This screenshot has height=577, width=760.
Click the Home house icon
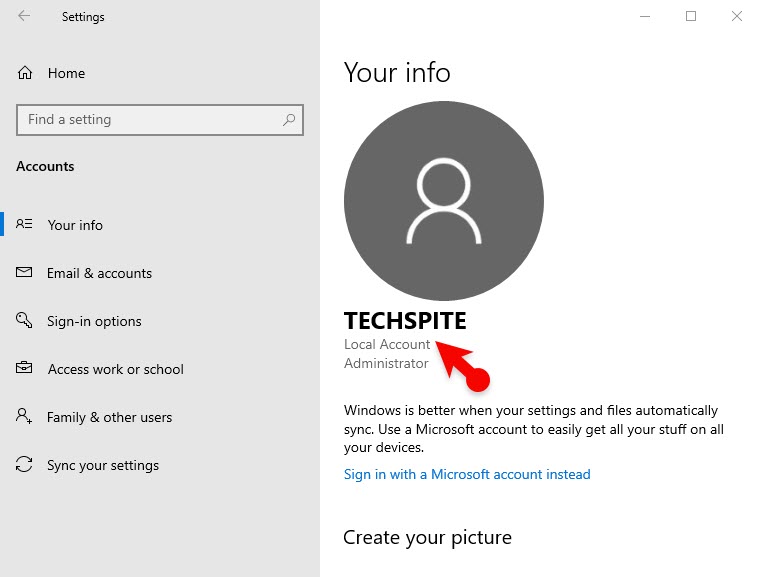pos(25,73)
